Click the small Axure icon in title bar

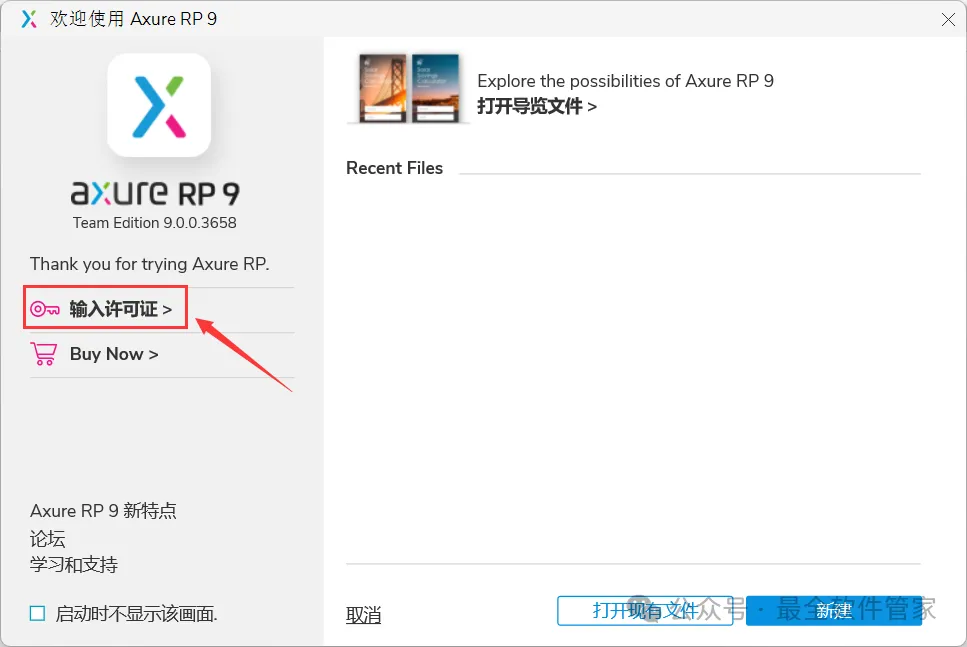[x=29, y=19]
